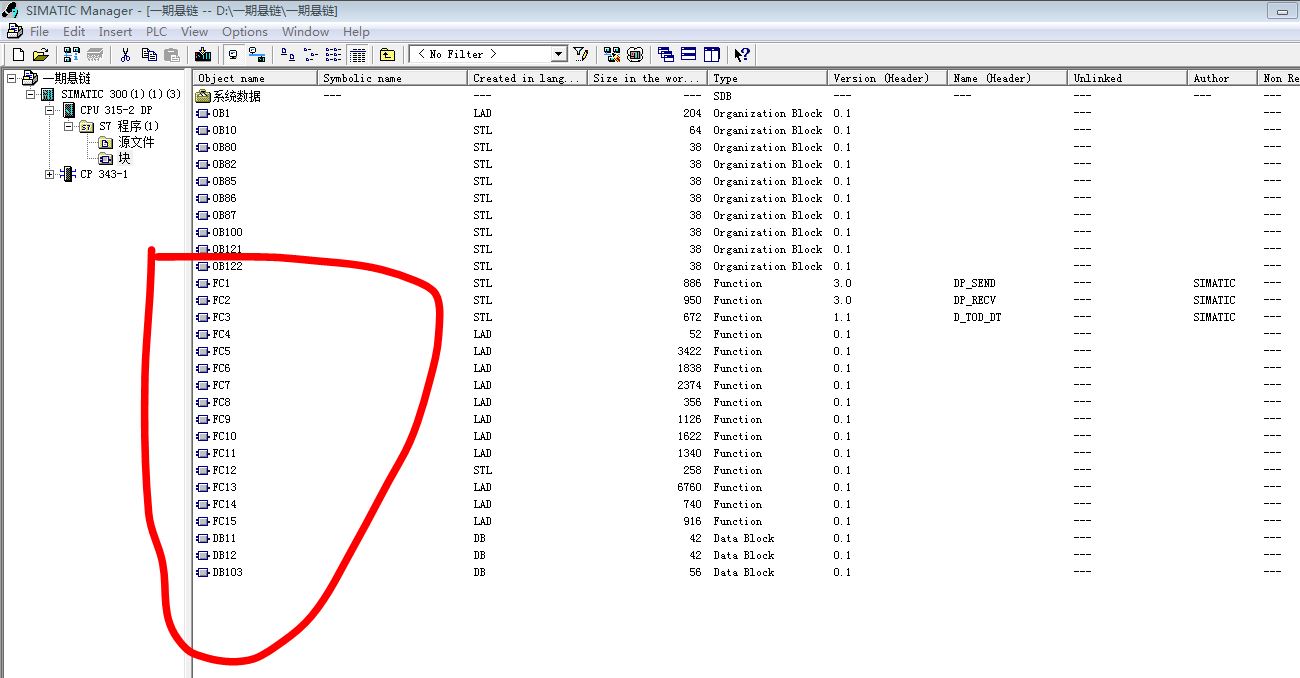Click the Up One Level folder icon
The height and width of the screenshot is (678, 1300).
[x=387, y=55]
